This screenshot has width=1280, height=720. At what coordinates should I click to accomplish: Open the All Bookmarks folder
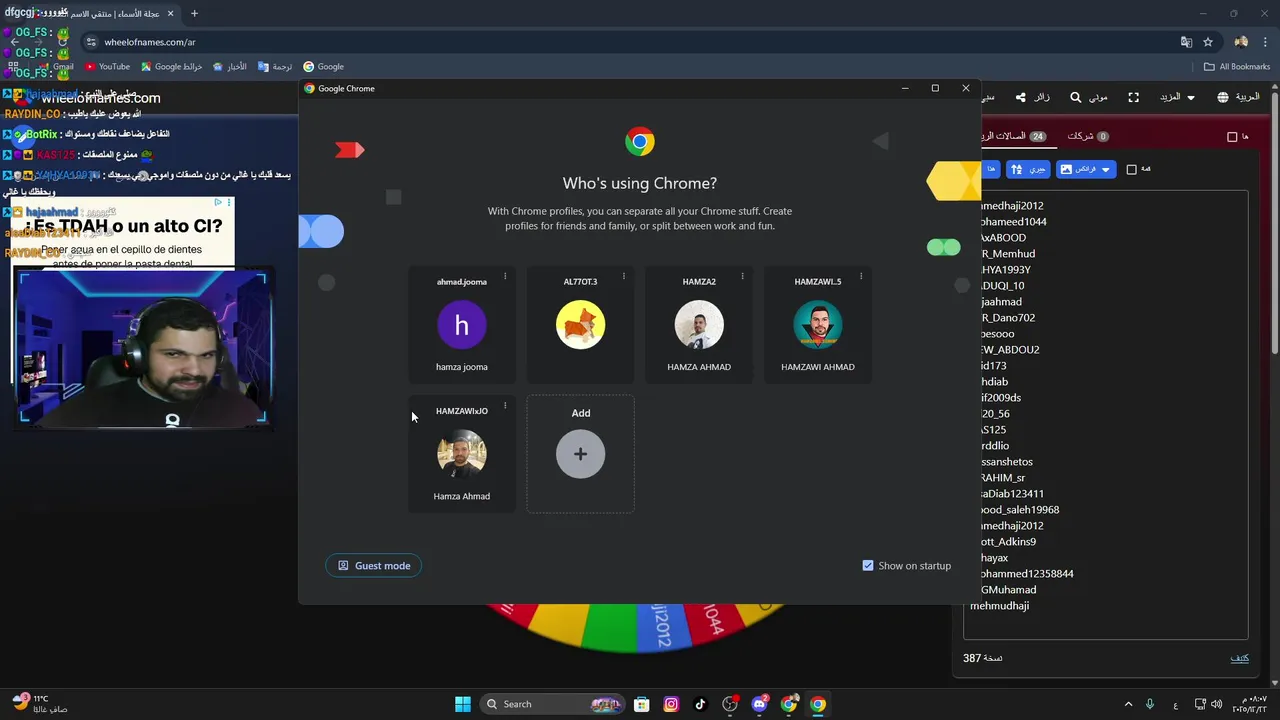tap(1237, 67)
